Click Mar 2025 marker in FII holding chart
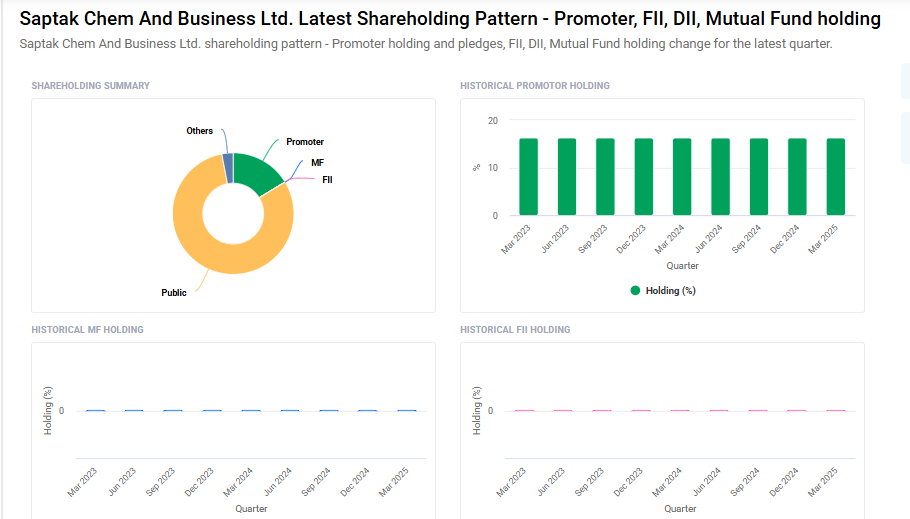This screenshot has height=519, width=910. [x=836, y=411]
